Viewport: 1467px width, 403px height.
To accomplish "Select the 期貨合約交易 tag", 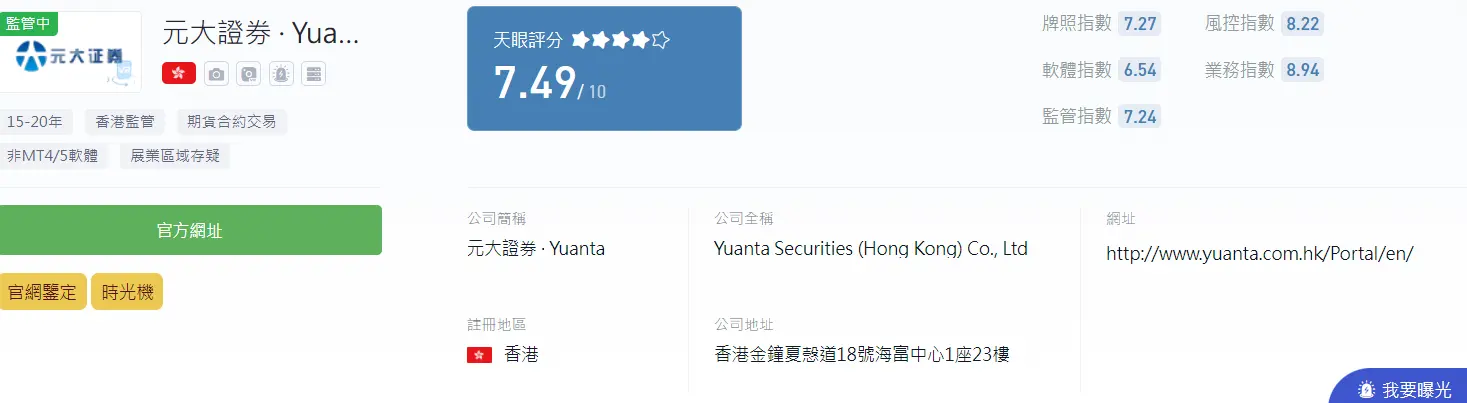I will point(232,122).
